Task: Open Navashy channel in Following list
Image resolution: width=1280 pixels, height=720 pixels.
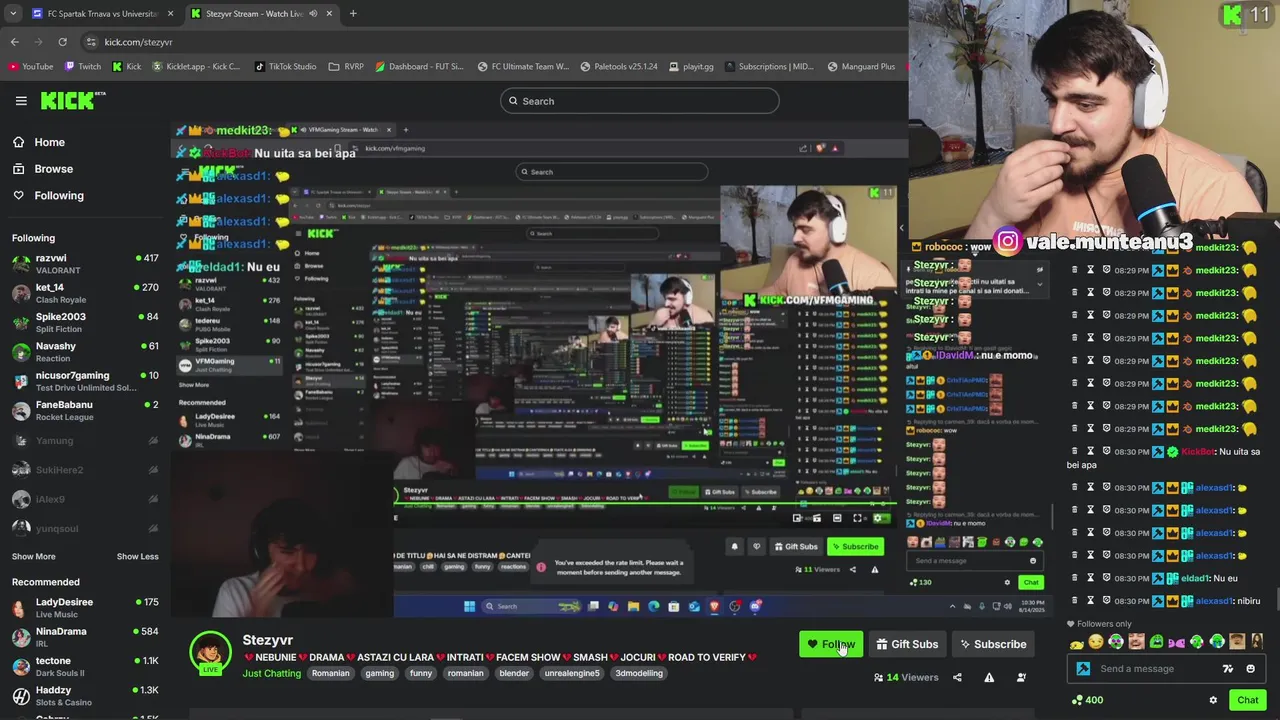Action: pos(85,351)
